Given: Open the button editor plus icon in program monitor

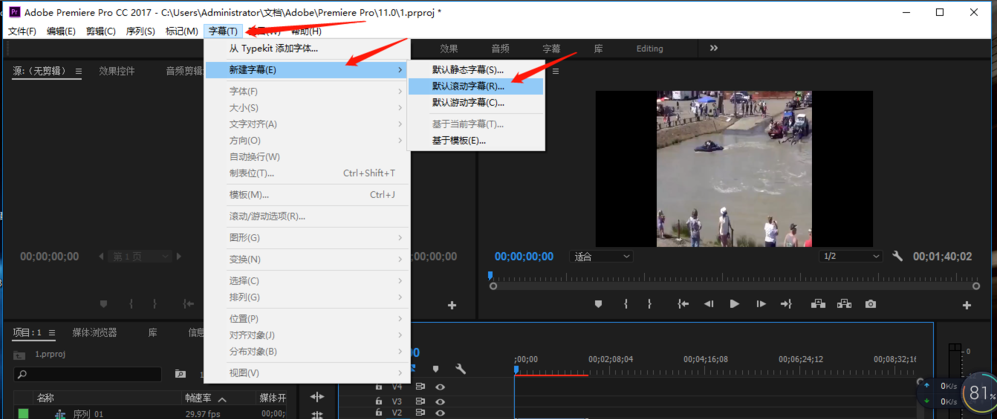Looking at the screenshot, I should 966,305.
